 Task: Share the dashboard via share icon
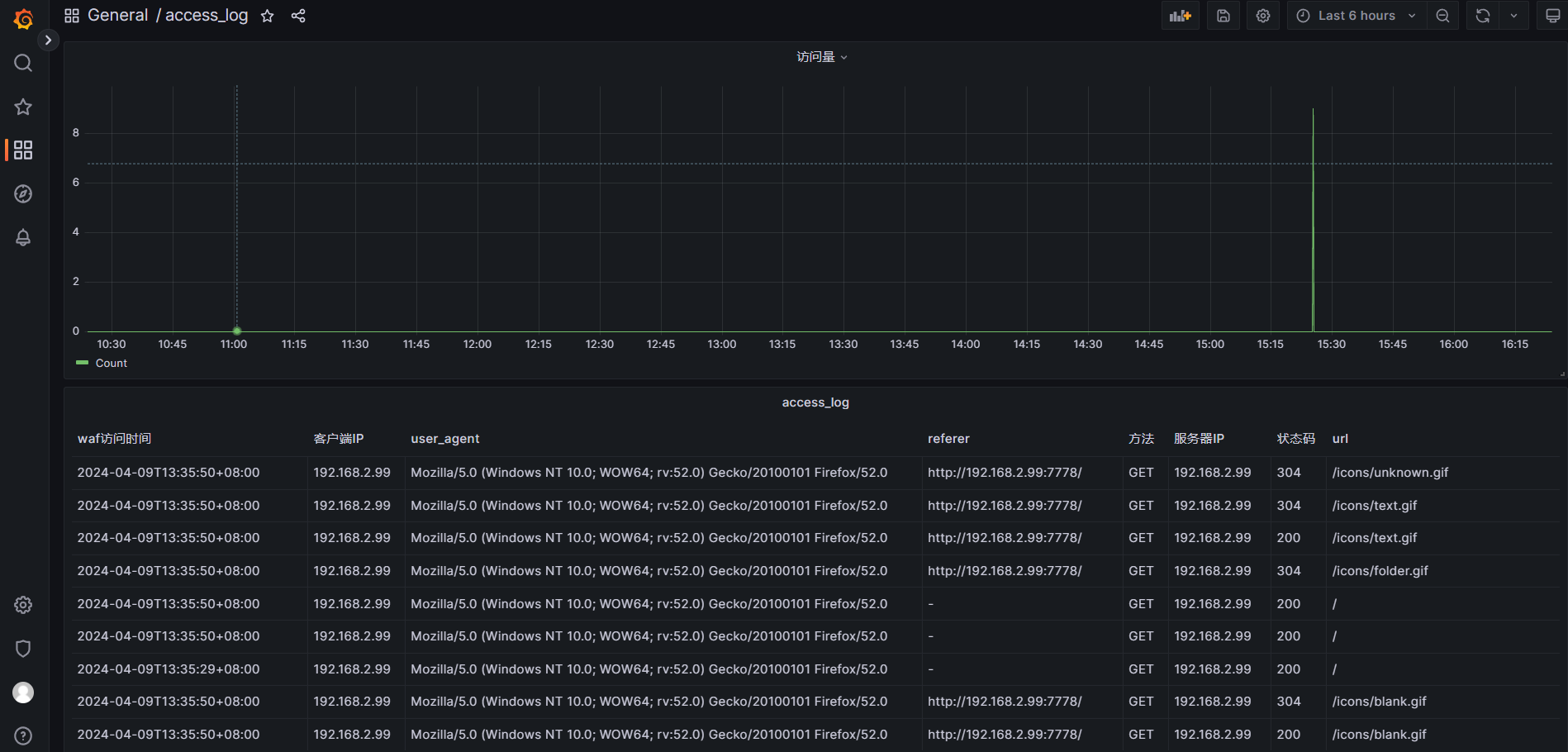tap(298, 16)
